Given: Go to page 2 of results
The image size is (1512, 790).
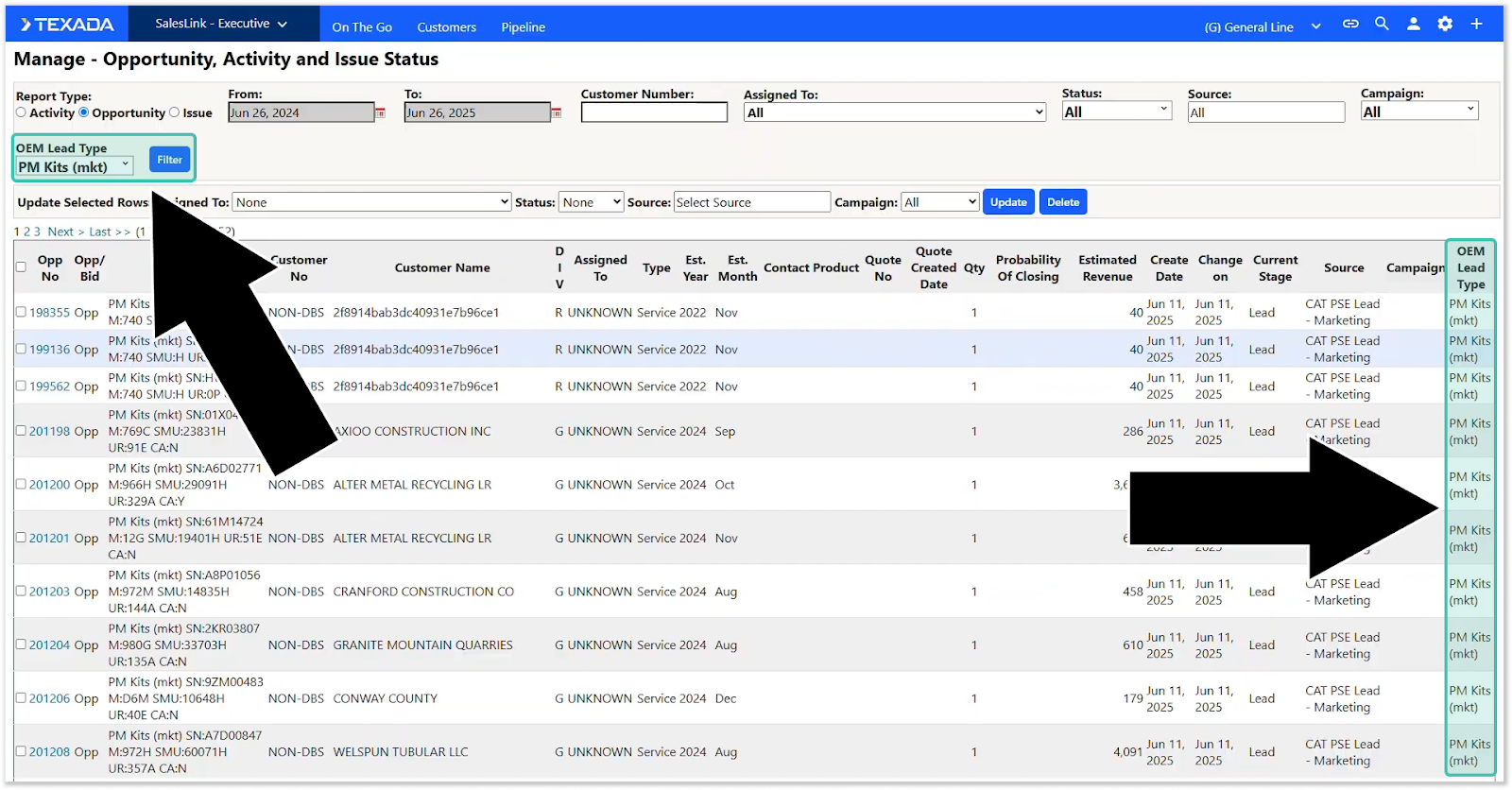Looking at the screenshot, I should coord(27,232).
